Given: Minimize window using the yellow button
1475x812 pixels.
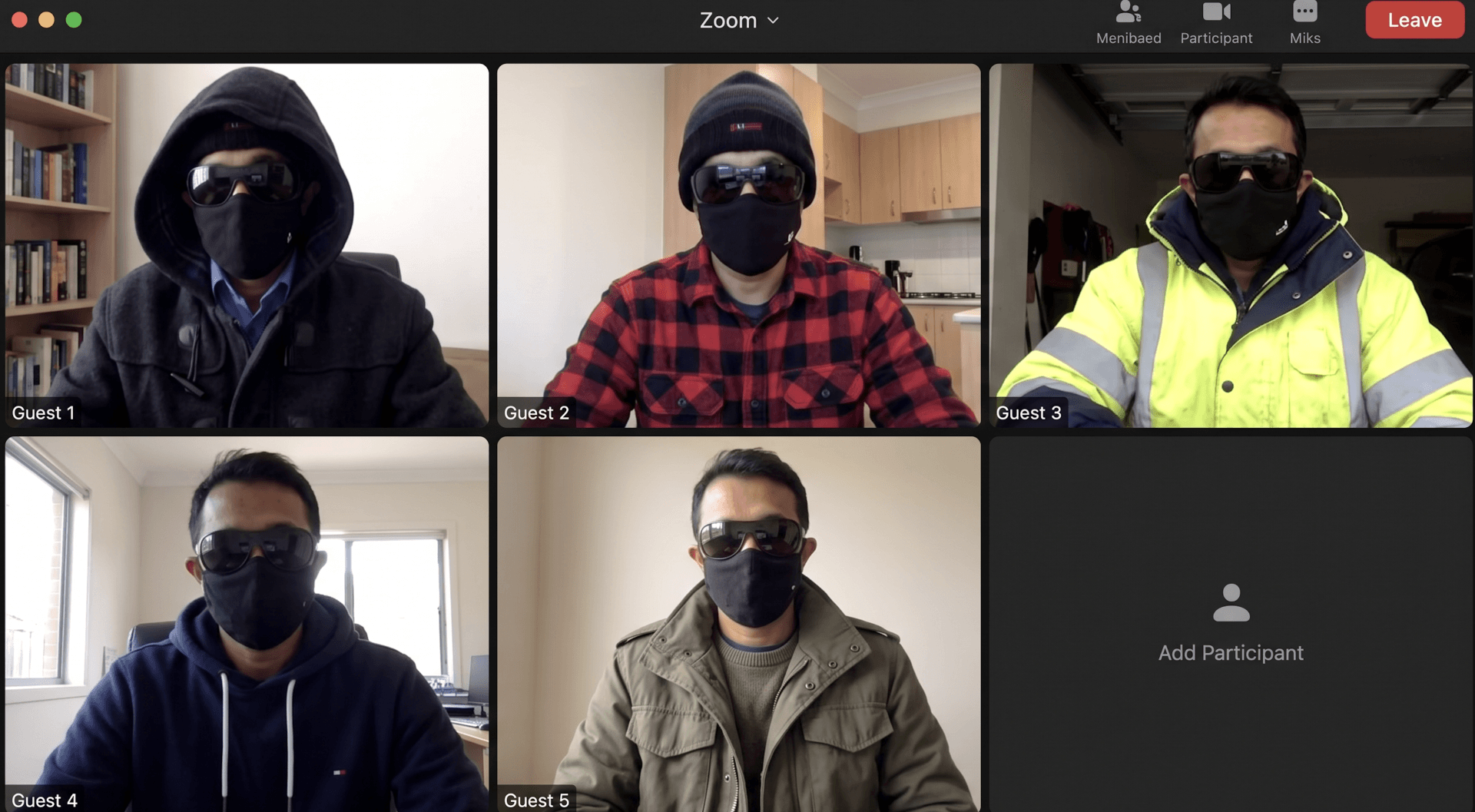Looking at the screenshot, I should (47, 20).
